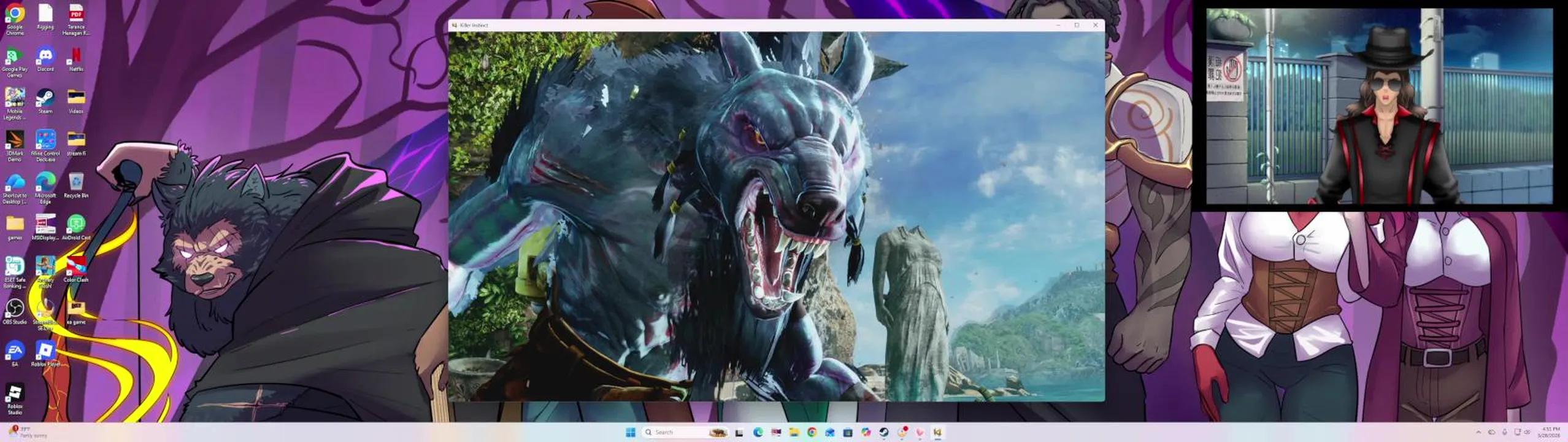
Task: Launch the EA app desktop shortcut
Action: (15, 354)
